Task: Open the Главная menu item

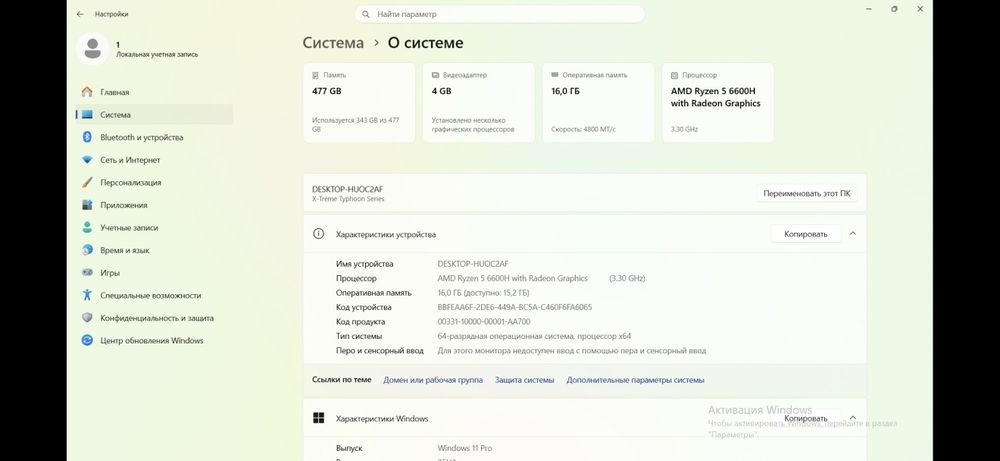Action: [154, 92]
